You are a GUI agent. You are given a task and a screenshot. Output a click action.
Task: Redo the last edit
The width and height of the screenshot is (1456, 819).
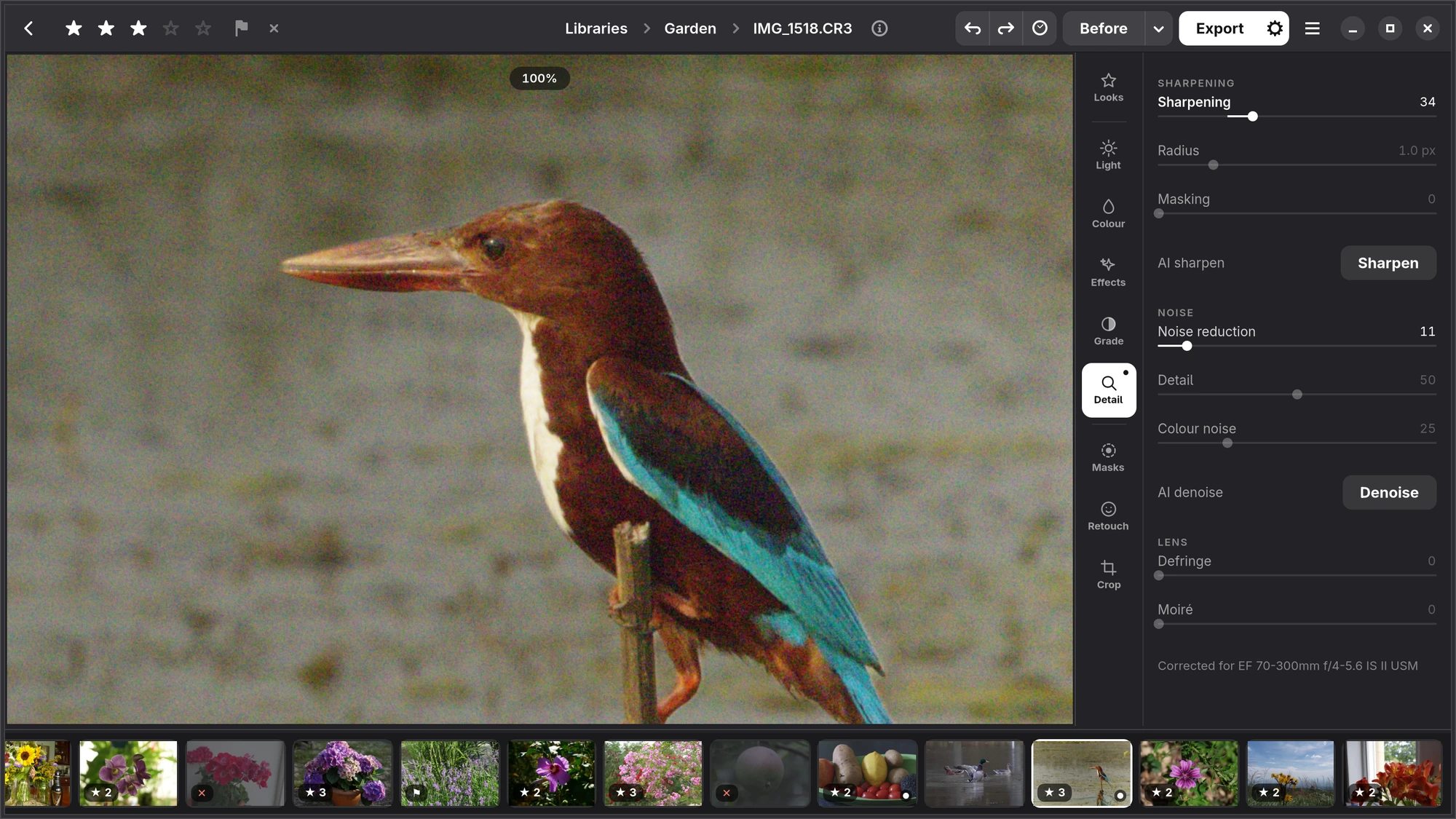tap(1005, 28)
